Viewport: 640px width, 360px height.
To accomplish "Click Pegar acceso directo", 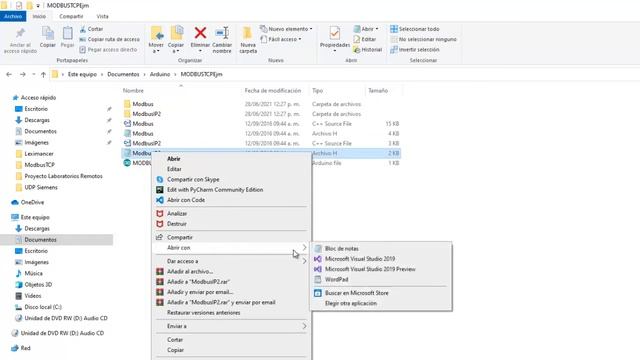I will pos(108,49).
